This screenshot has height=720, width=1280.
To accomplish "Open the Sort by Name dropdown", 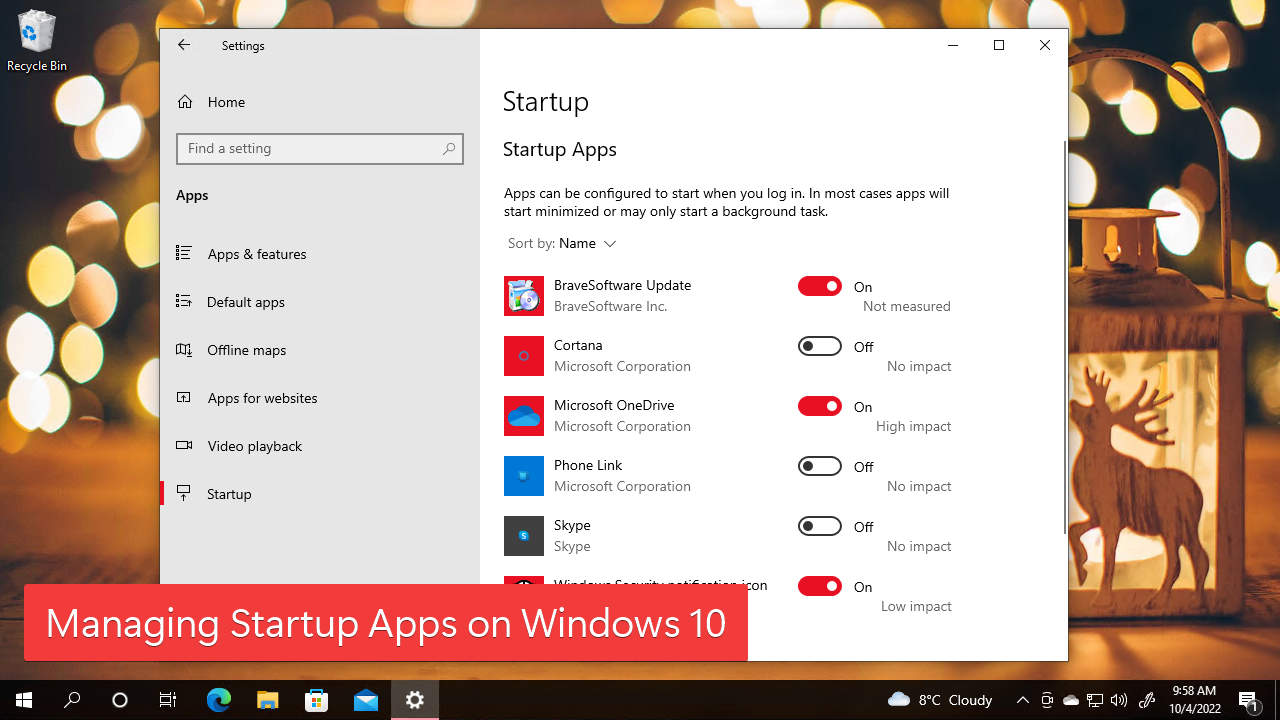I will (x=562, y=243).
